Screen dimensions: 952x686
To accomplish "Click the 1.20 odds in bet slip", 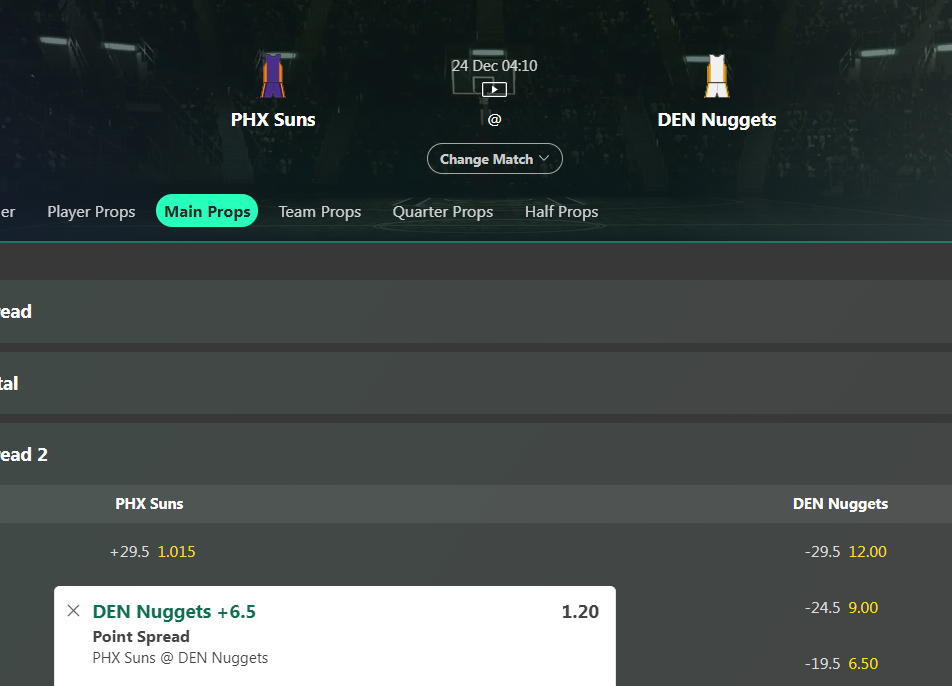I will 580,611.
